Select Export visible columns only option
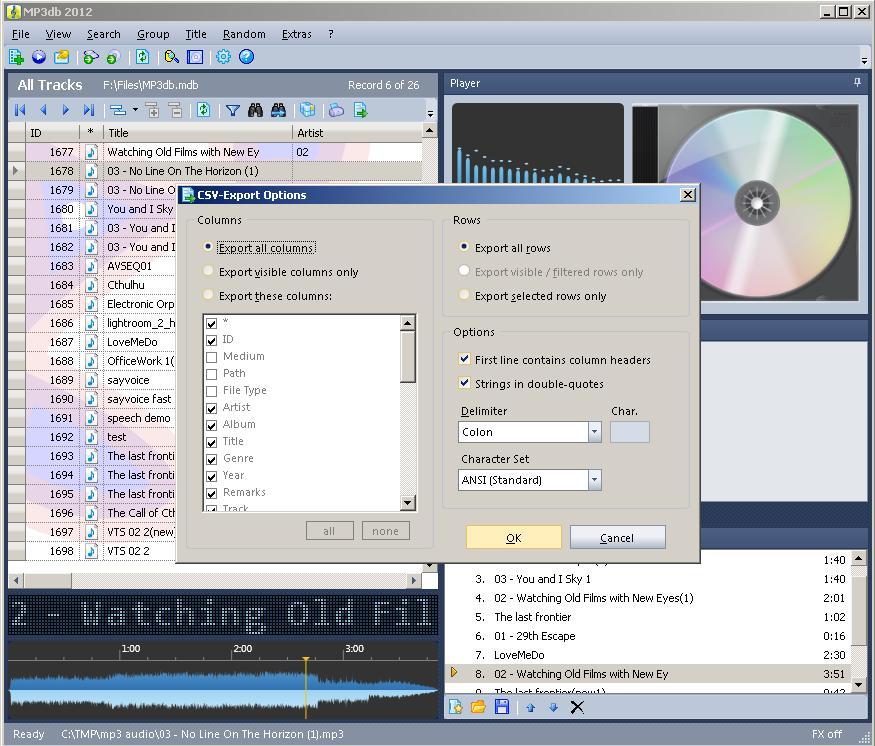875x746 pixels. click(208, 271)
